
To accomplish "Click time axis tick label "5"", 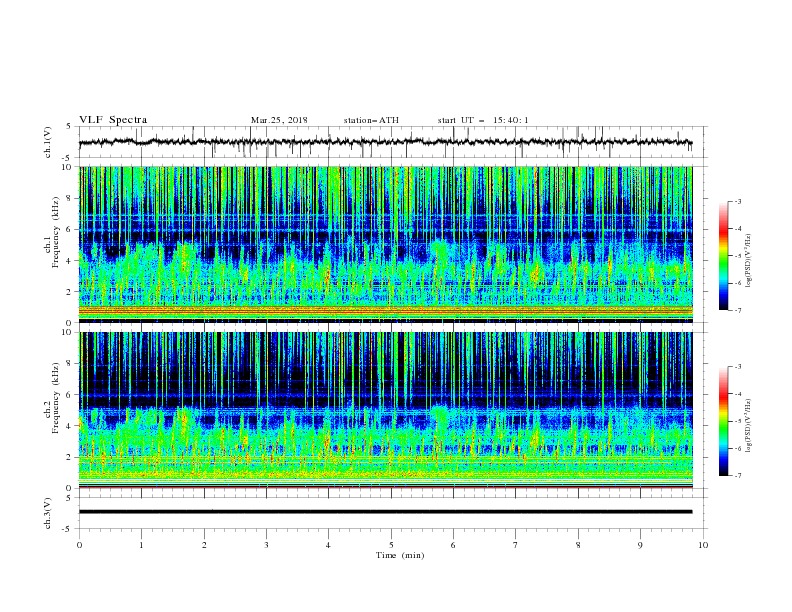I will point(391,545).
